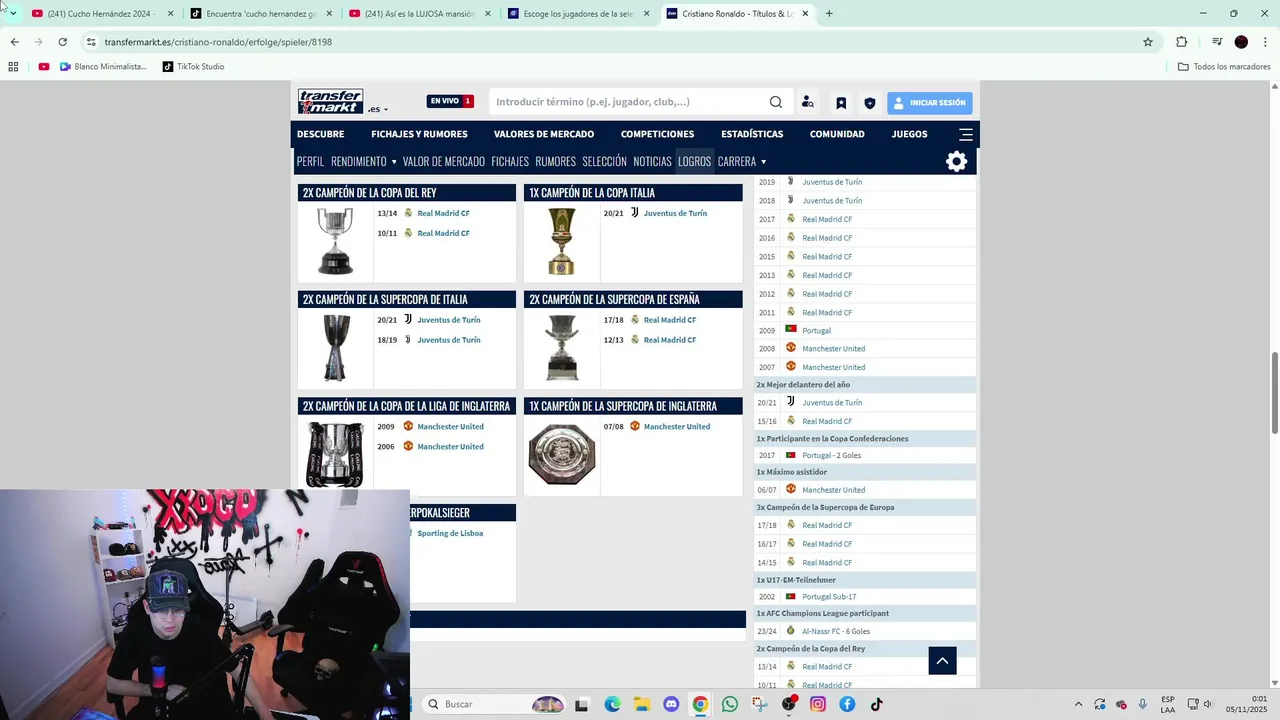Bookmark this page with the star icon
The width and height of the screenshot is (1280, 720).
point(1148,42)
